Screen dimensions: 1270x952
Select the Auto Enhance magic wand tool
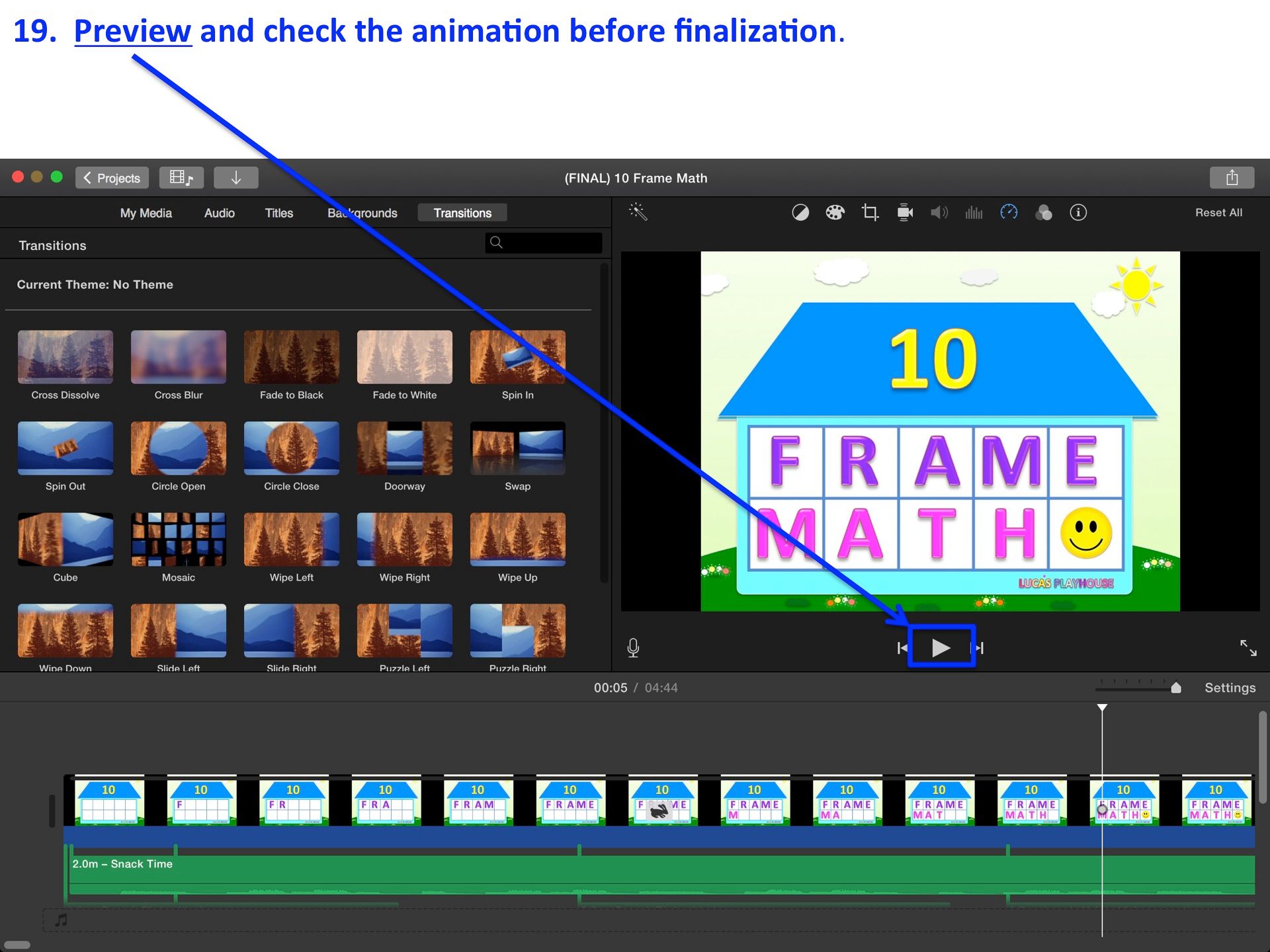pos(637,212)
